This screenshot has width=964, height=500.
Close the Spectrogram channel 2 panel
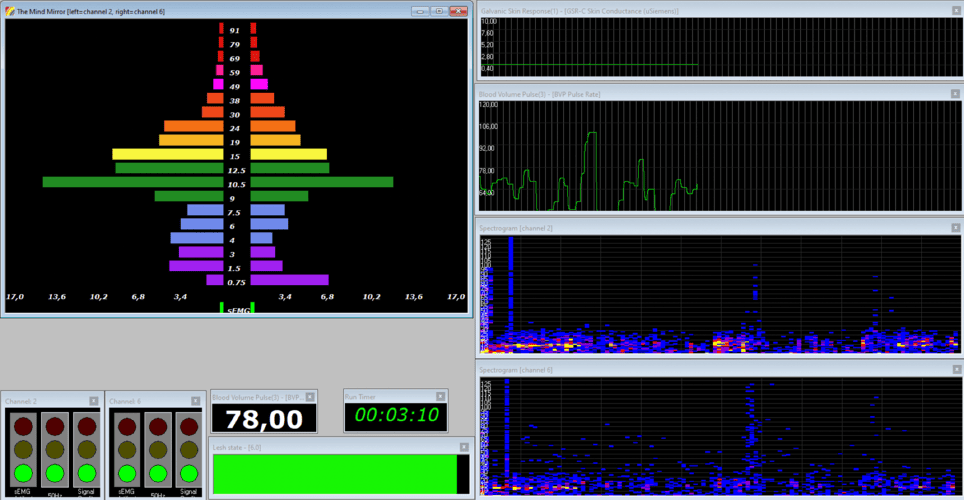point(956,228)
